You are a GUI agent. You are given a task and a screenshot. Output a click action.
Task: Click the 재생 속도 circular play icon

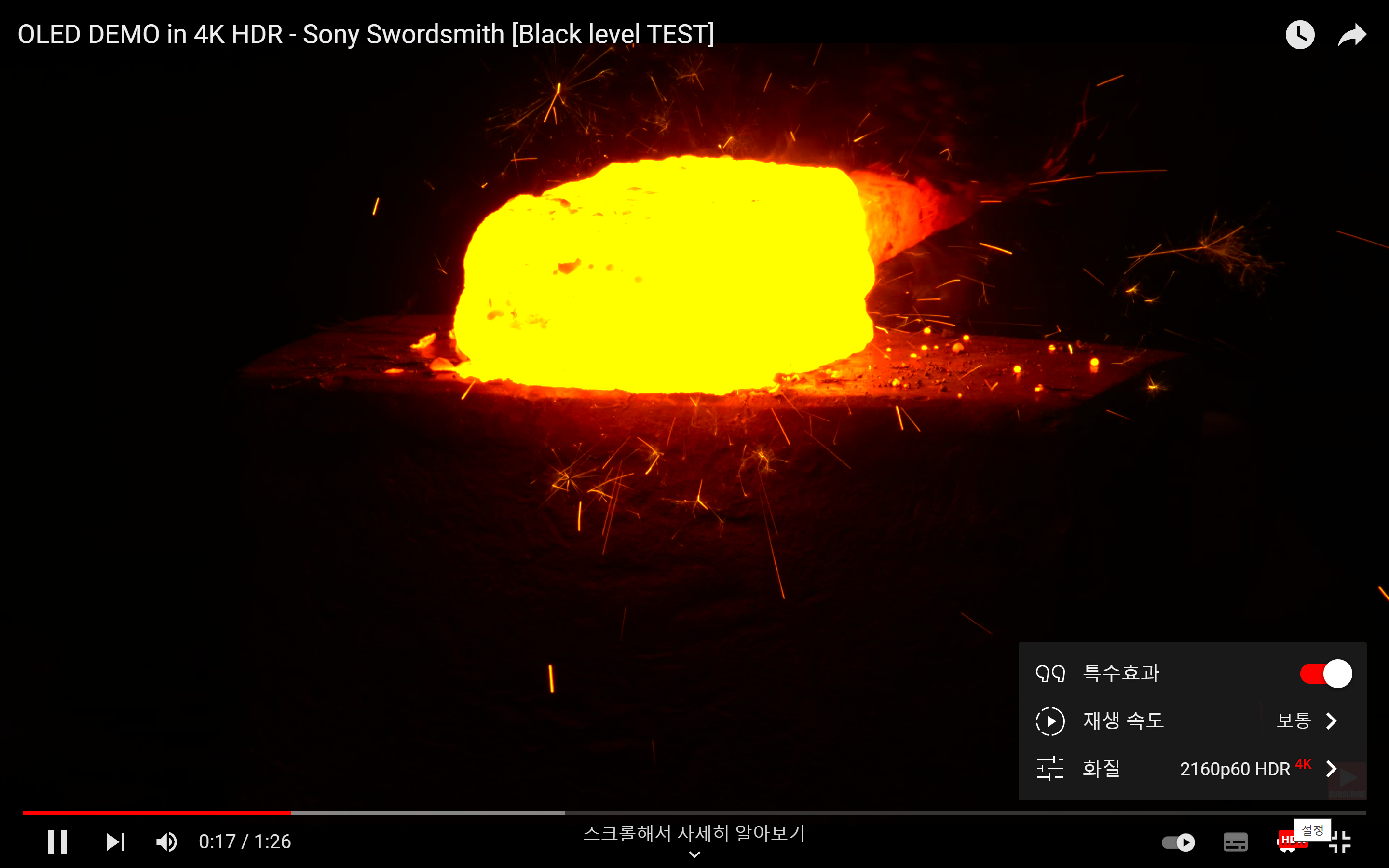coord(1050,721)
